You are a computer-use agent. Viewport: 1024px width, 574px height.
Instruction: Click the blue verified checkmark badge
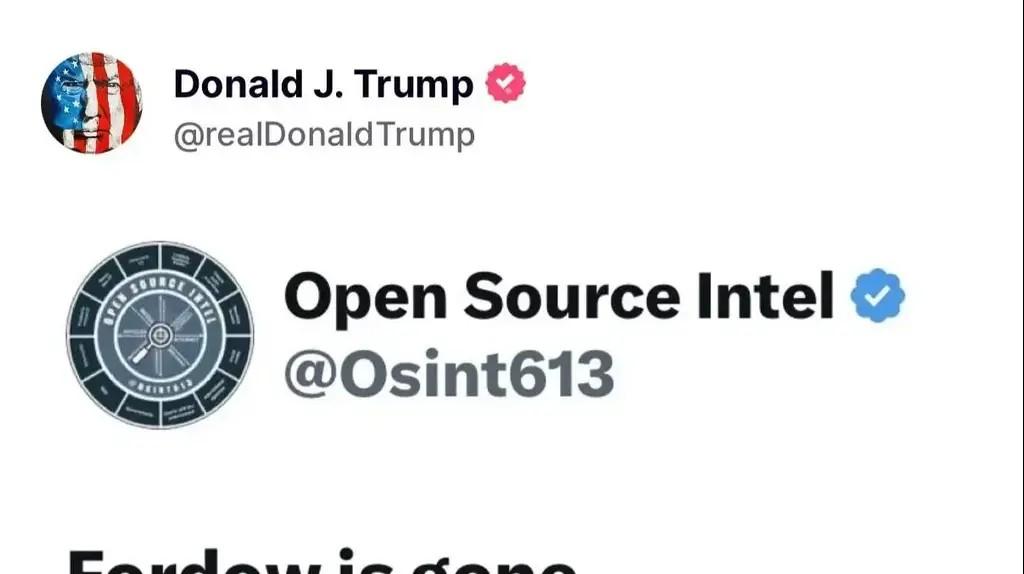pos(877,295)
